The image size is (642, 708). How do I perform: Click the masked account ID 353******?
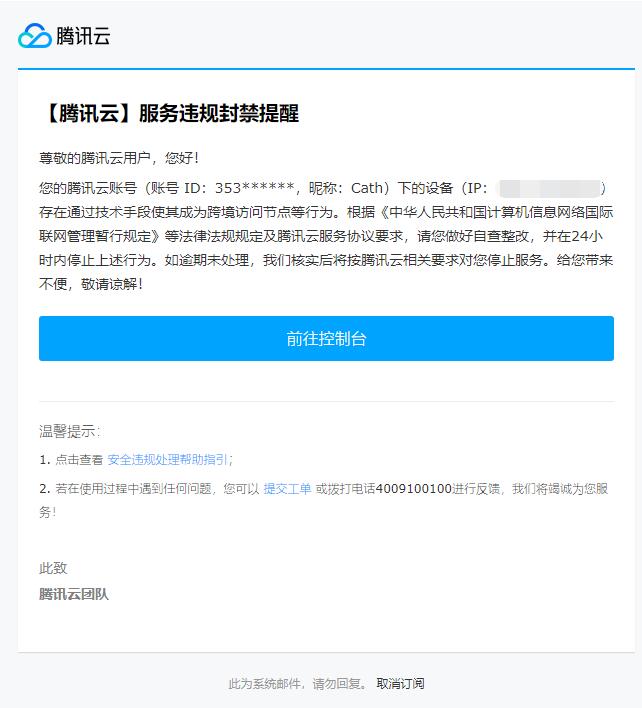point(255,188)
